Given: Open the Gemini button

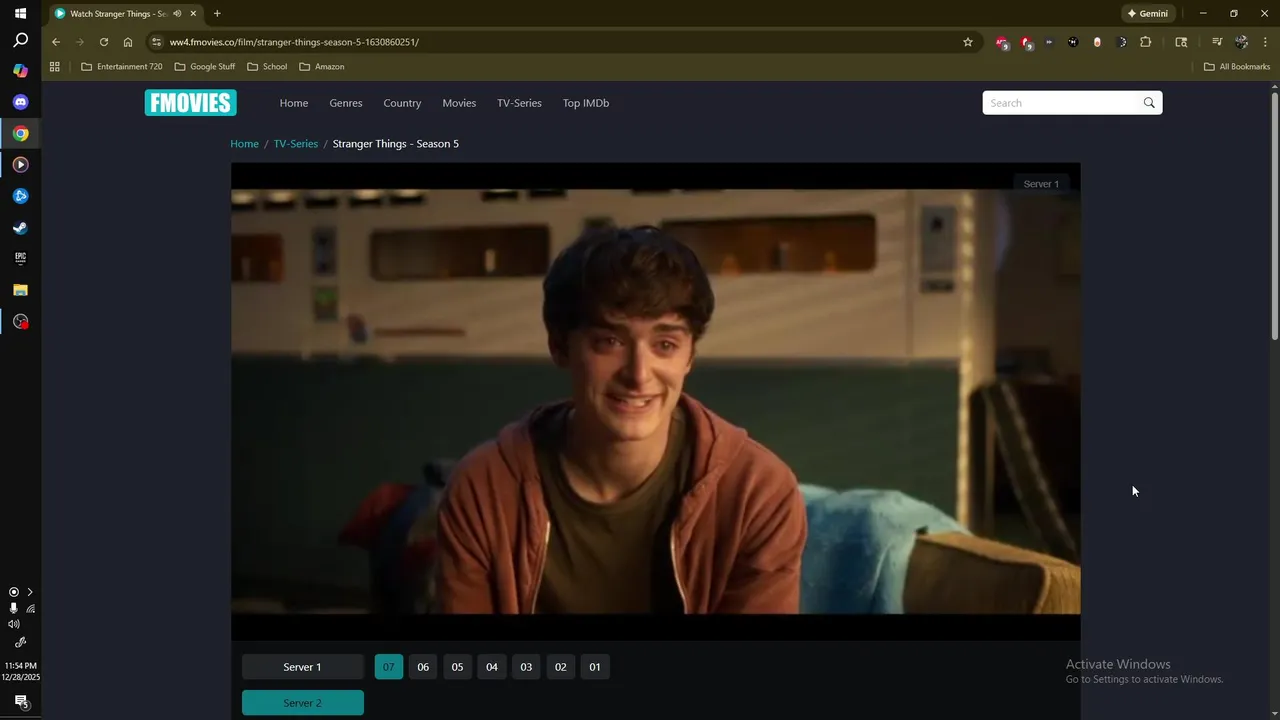Looking at the screenshot, I should 1148,13.
